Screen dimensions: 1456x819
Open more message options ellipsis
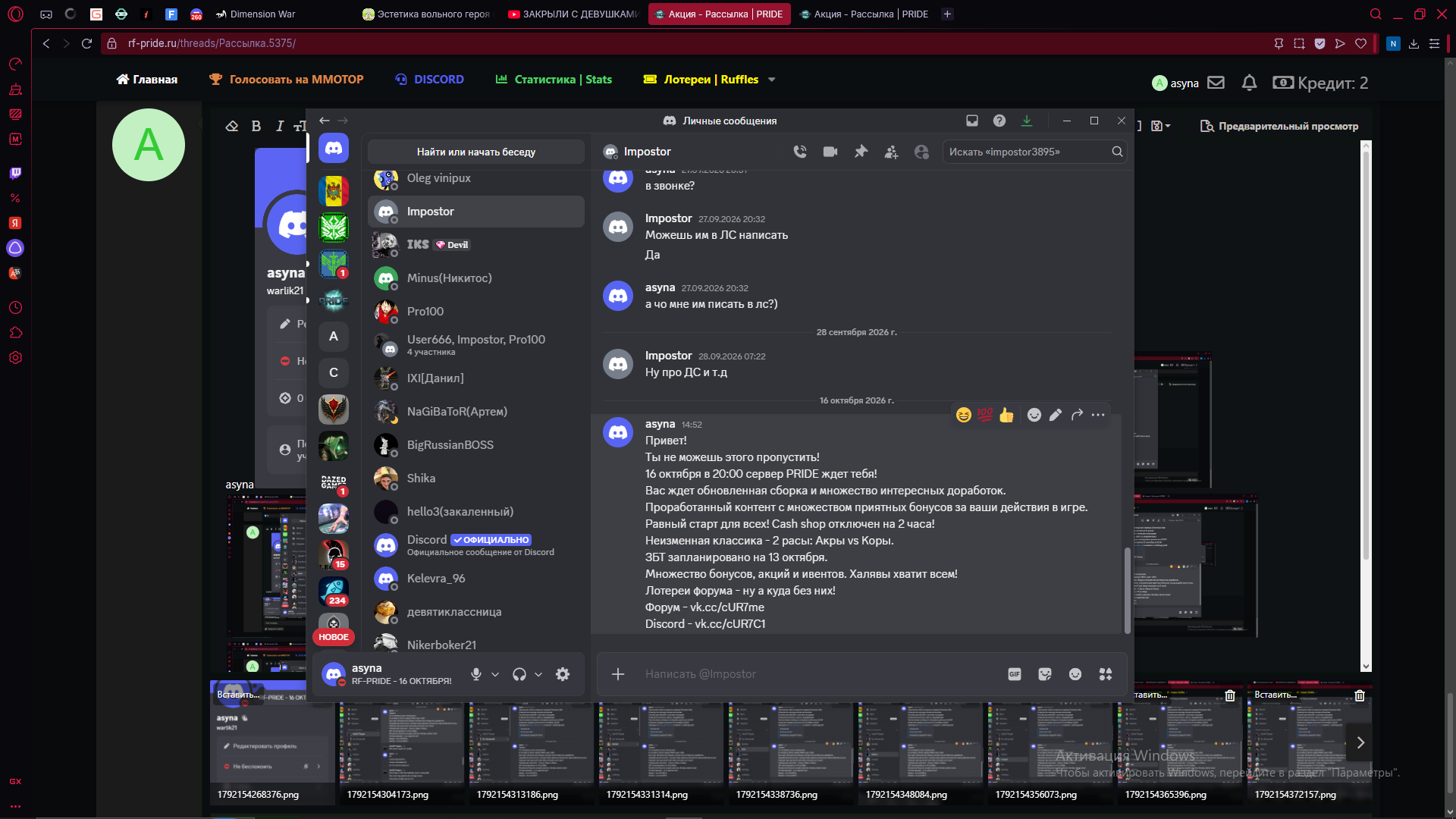[1098, 415]
